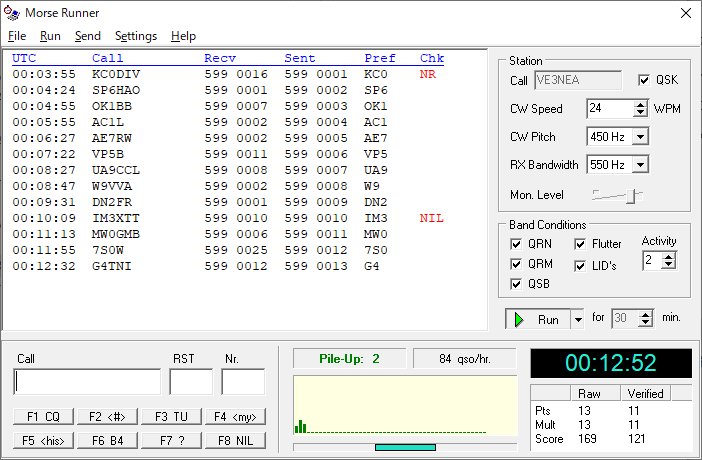Open the Run mode dropdown arrow
Screen dimensions: 702x460
576,319
